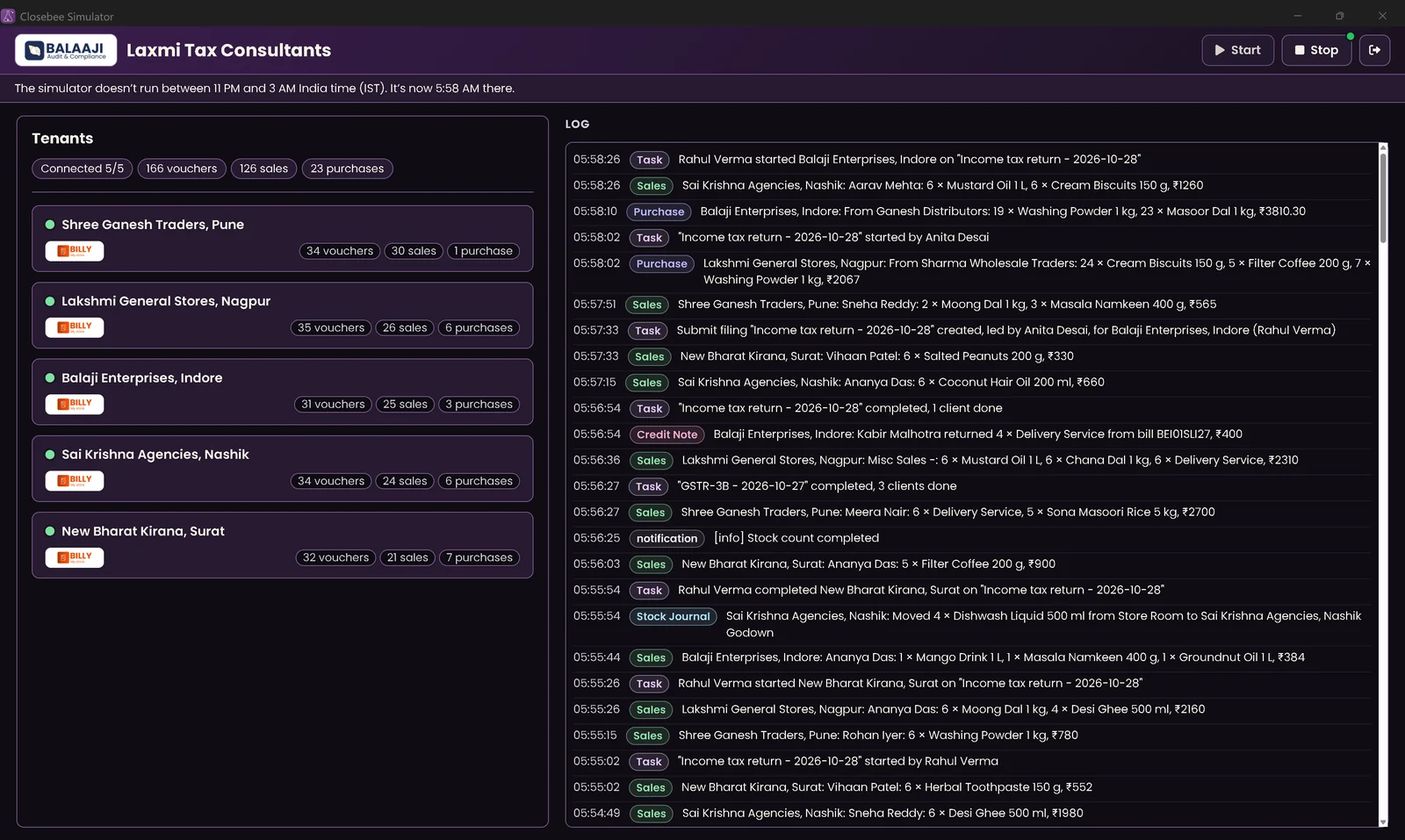
Task: Click the Purchase tag on the 05:58:10 log entry
Action: tap(659, 212)
